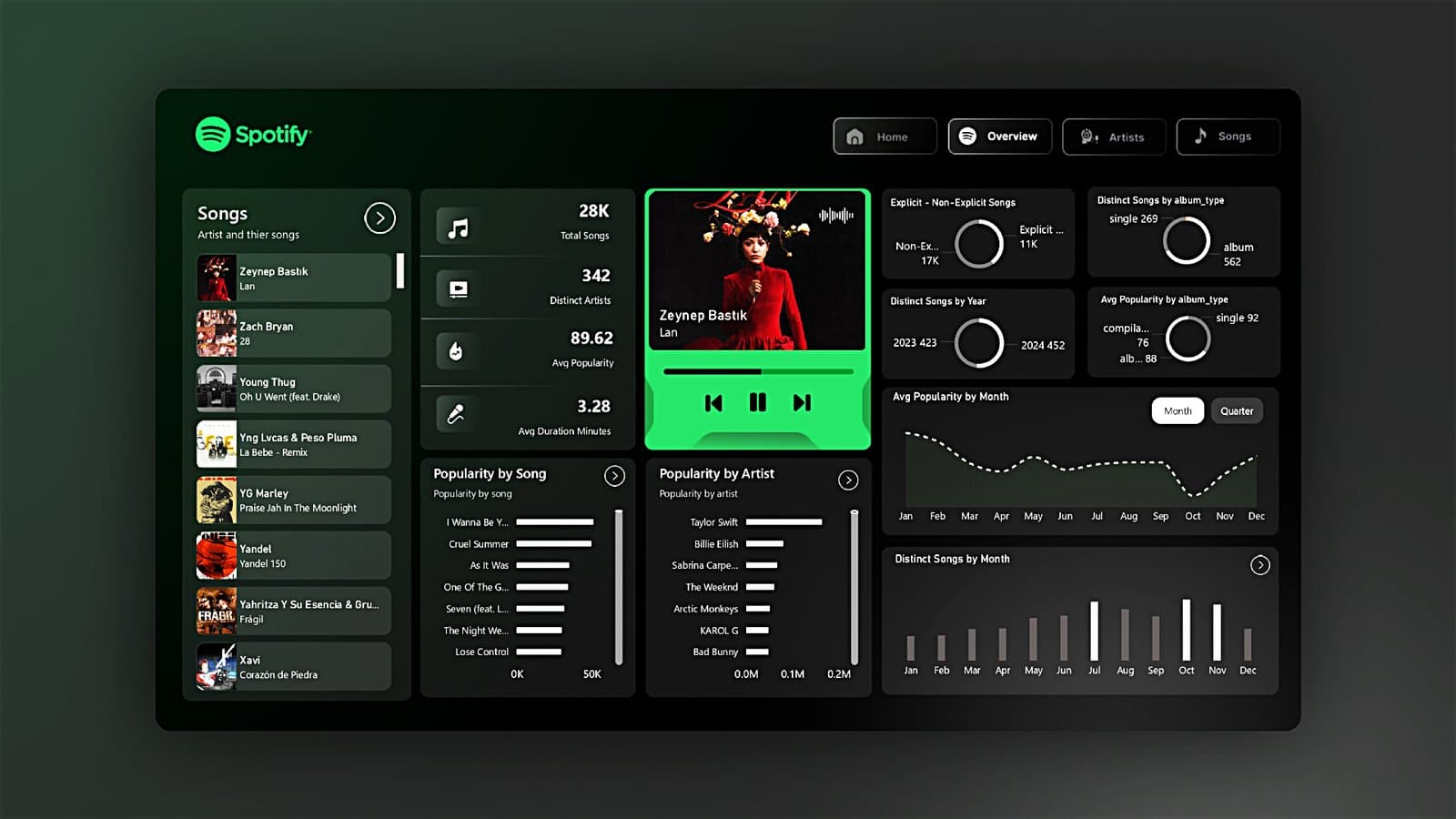
Task: Select Zach Bryan song row
Action: click(293, 333)
